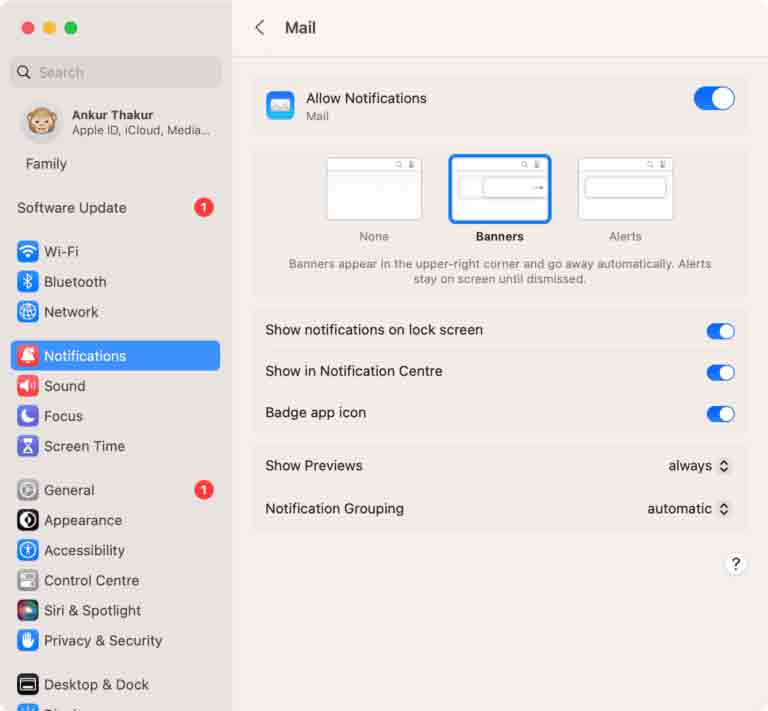Disable Show notifications on lock screen
The height and width of the screenshot is (711, 768).
tap(720, 331)
